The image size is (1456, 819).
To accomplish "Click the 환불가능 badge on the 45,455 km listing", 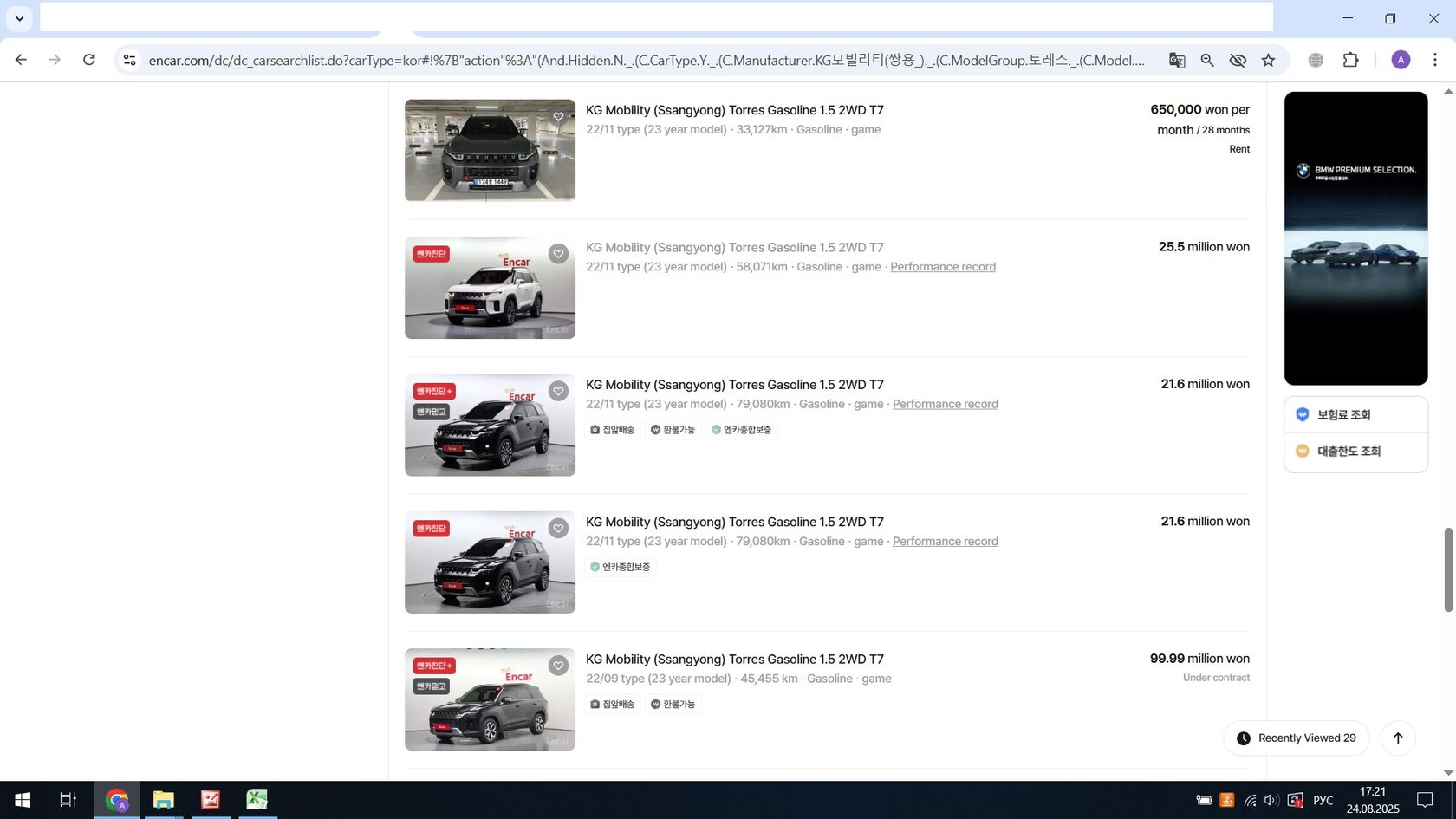I will click(673, 705).
